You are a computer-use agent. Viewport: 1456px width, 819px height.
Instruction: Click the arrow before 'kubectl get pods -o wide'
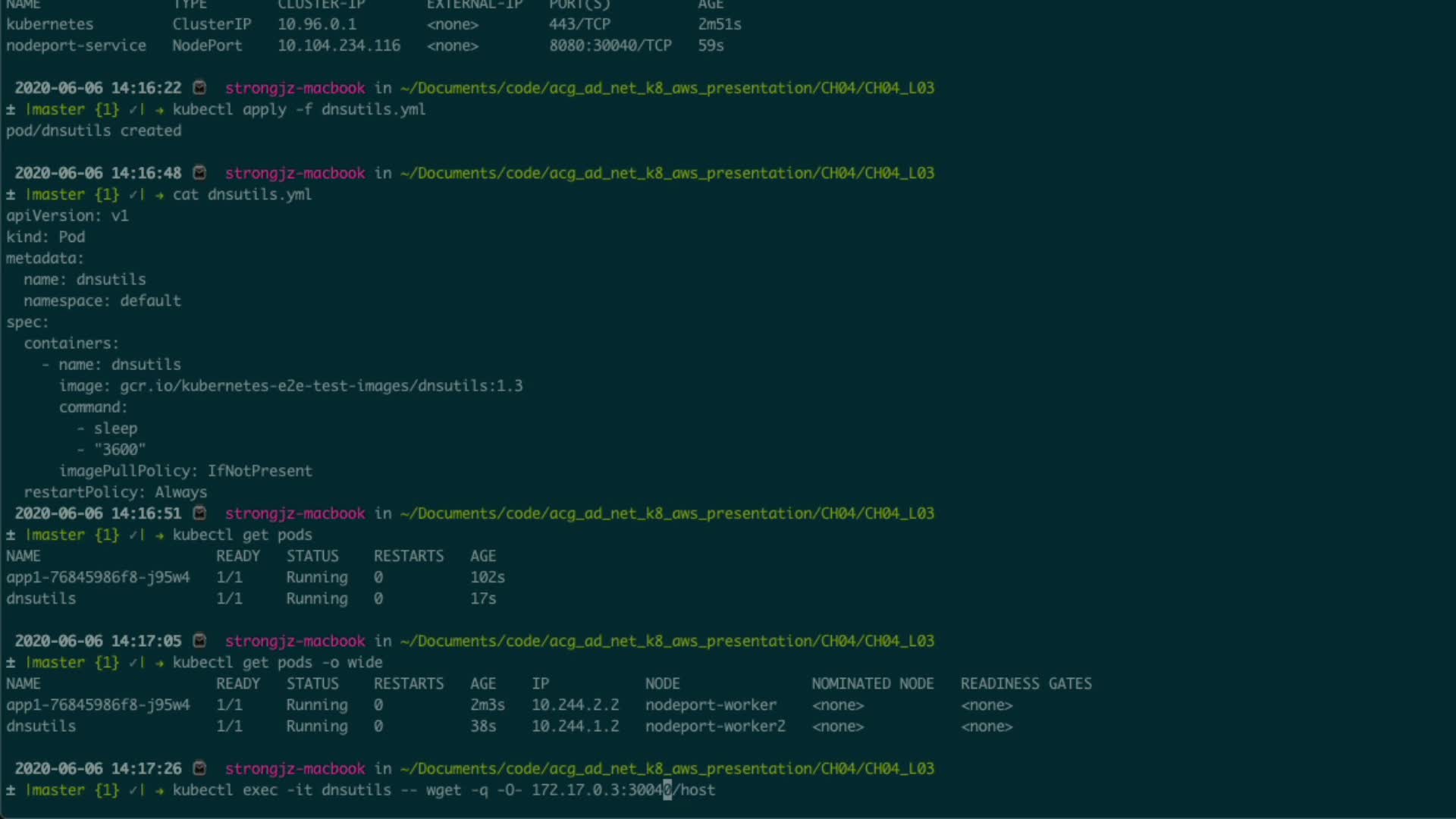pos(159,662)
